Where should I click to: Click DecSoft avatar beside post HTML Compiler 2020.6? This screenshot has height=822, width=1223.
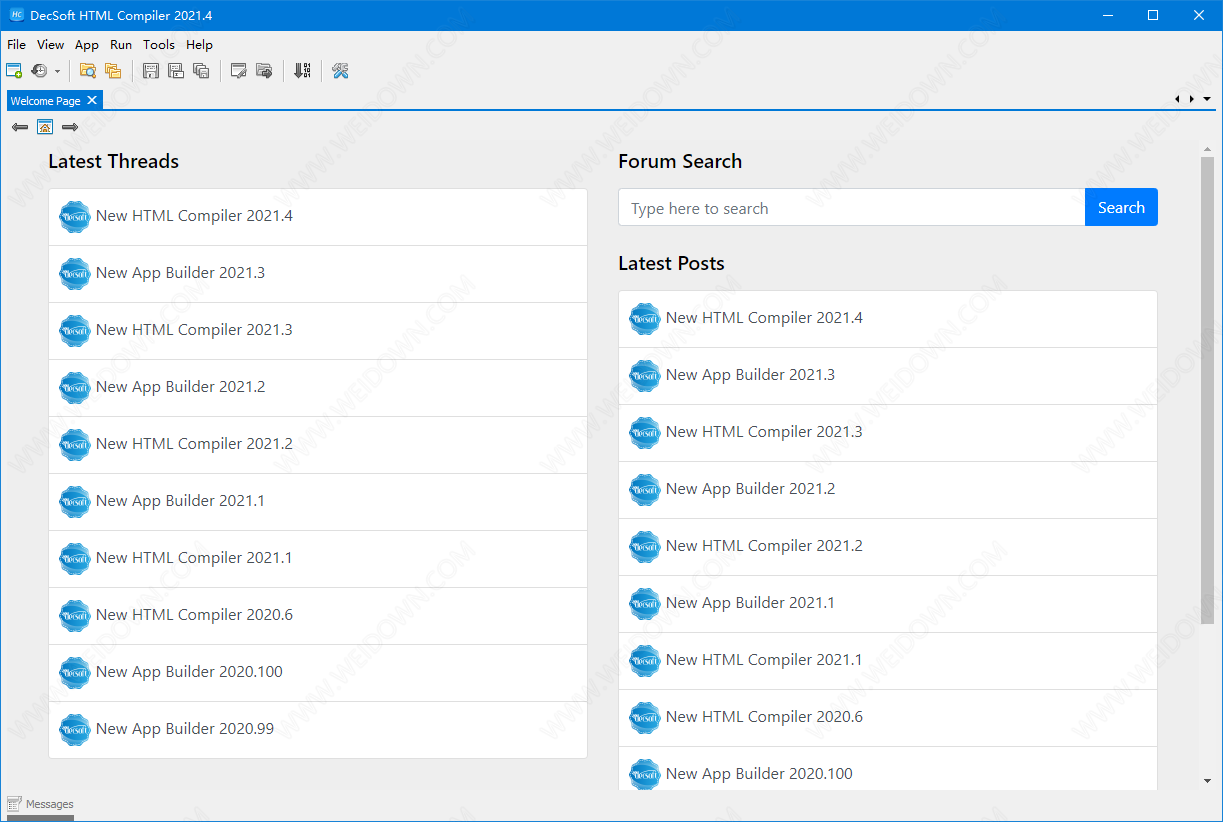coord(645,717)
